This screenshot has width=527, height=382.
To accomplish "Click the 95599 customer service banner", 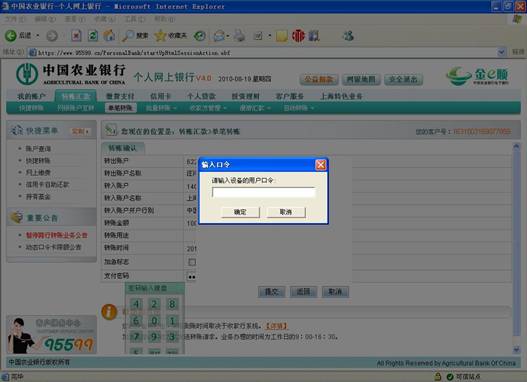I will point(52,335).
